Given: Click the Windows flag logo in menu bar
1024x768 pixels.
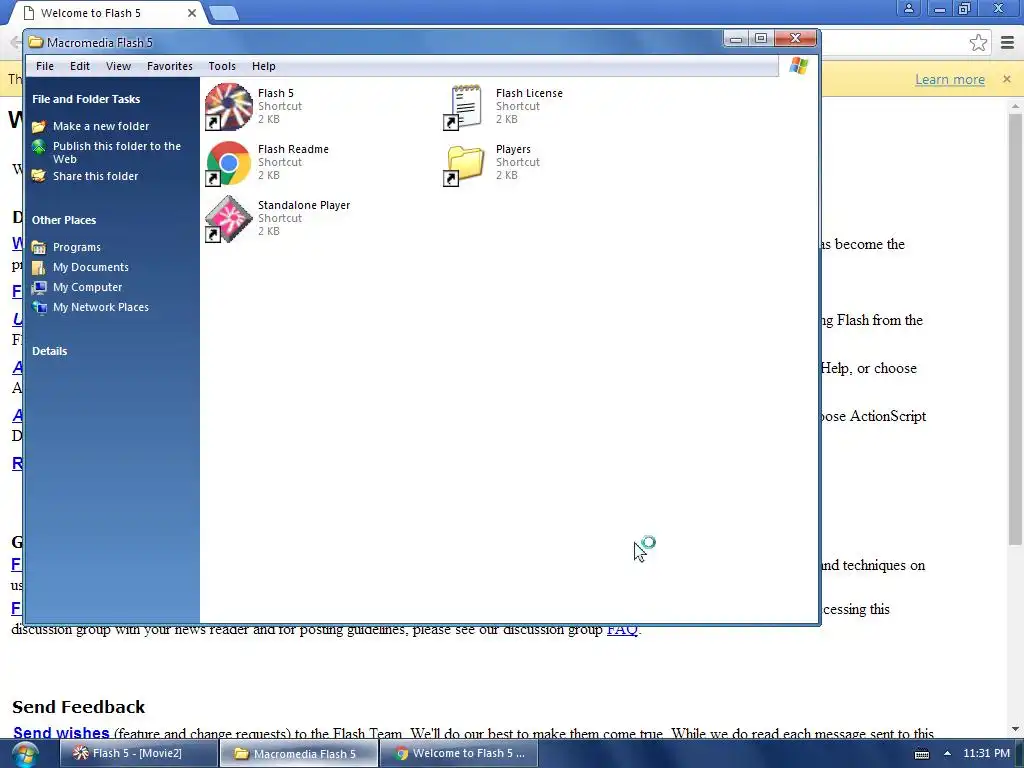Looking at the screenshot, I should [799, 66].
